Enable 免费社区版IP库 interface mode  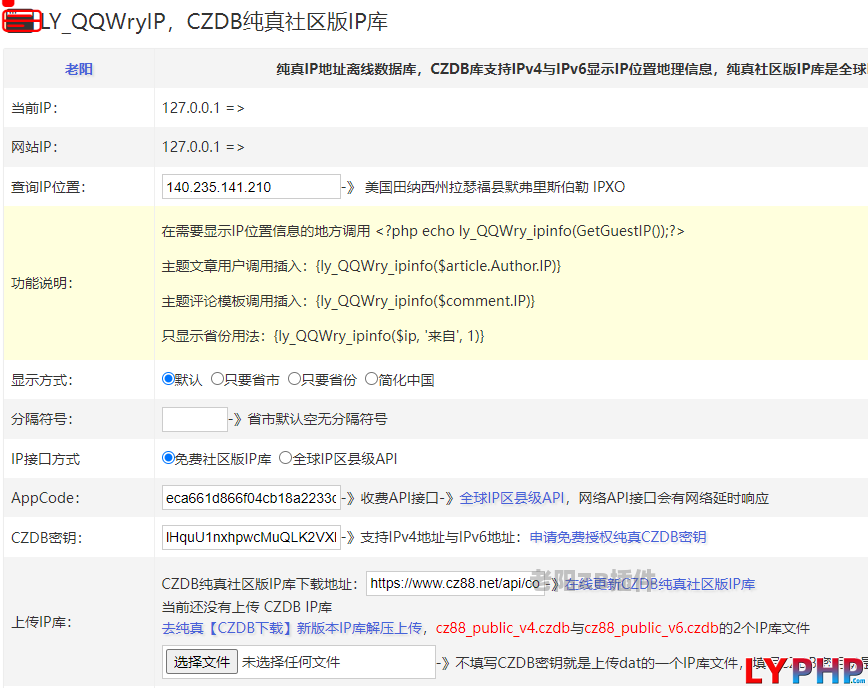click(169, 458)
